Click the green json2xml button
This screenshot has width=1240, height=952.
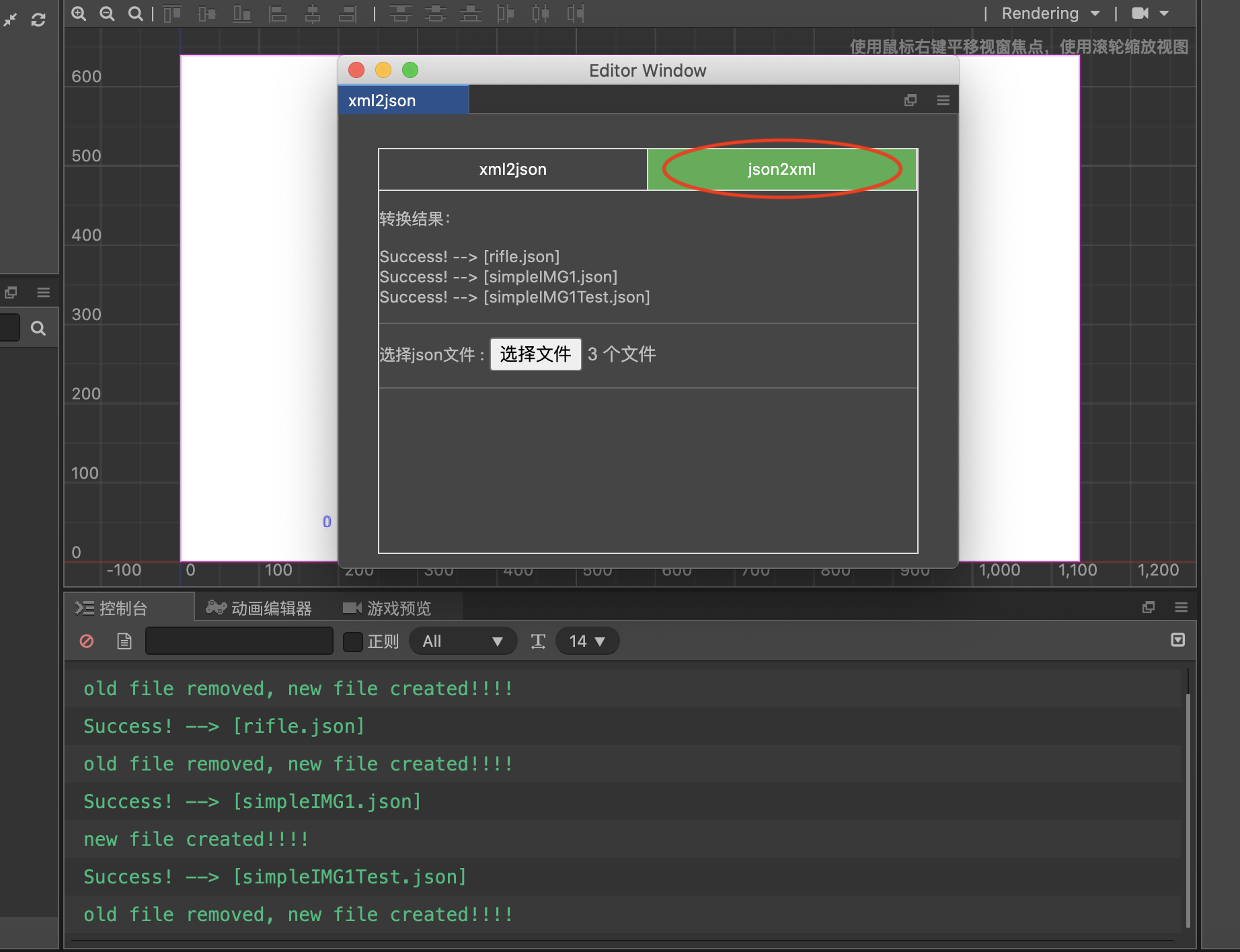click(781, 169)
